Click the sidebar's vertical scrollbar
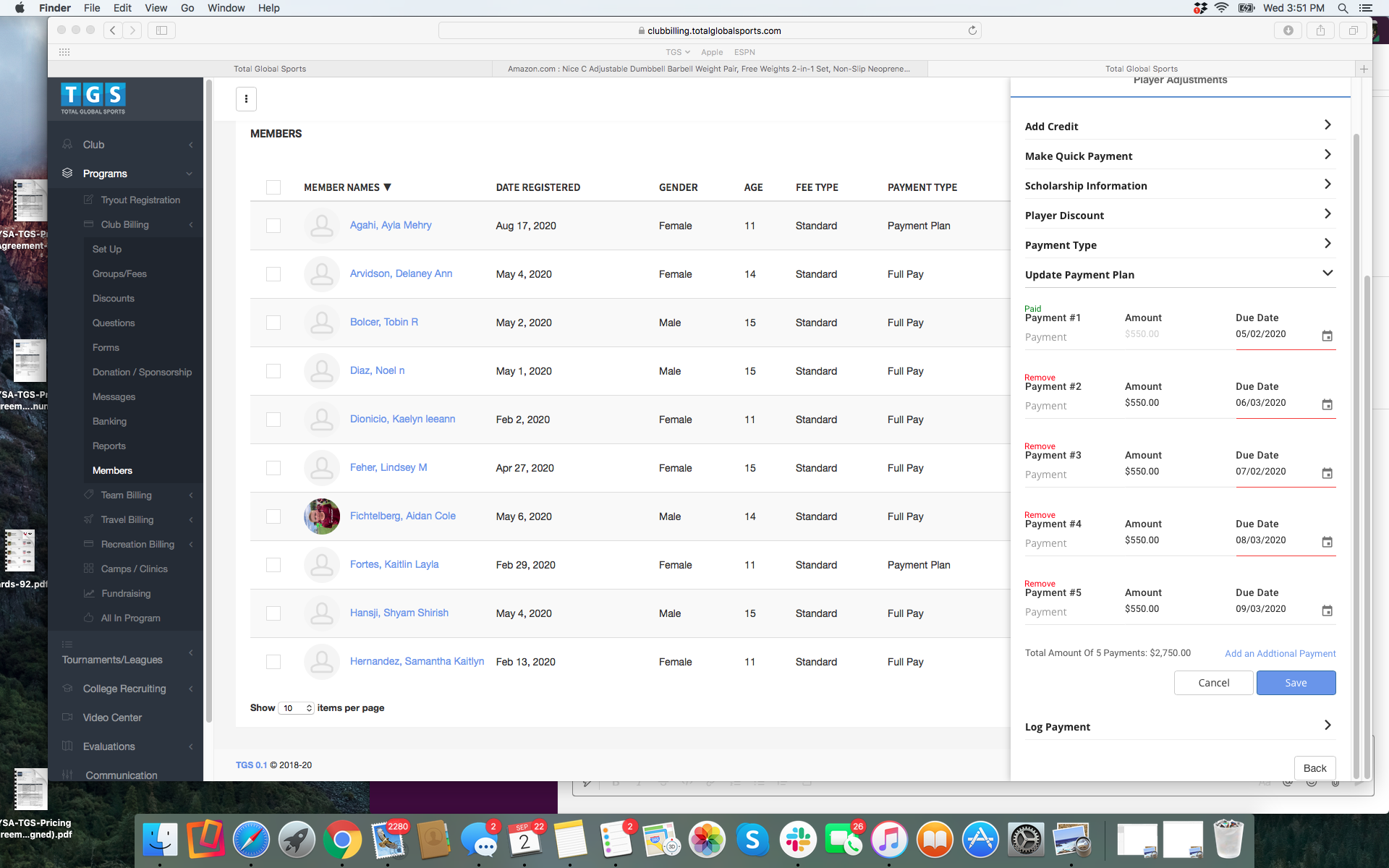Screen dimensions: 1389x868 [x=209, y=401]
